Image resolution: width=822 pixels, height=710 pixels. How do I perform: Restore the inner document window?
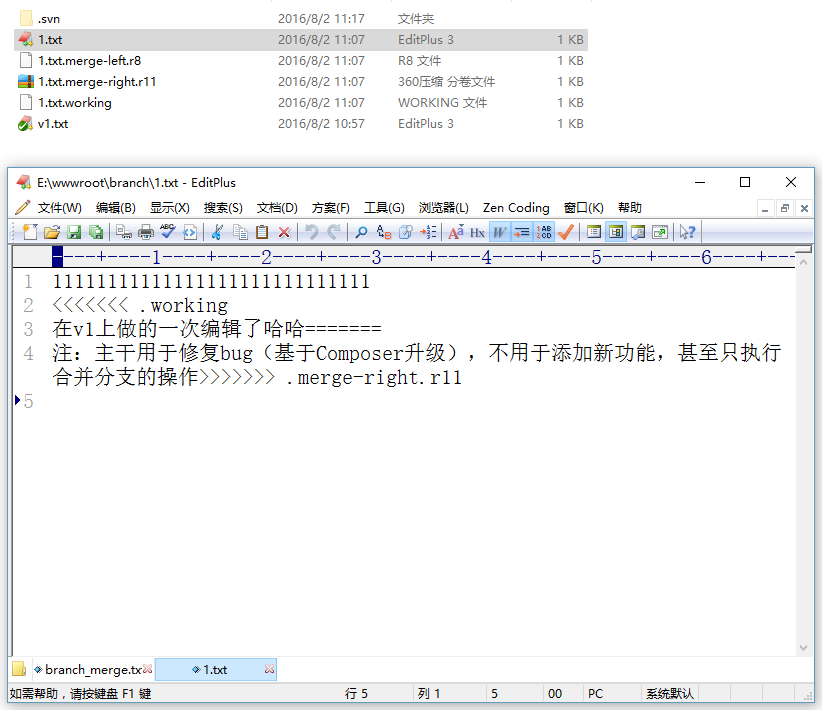(785, 209)
